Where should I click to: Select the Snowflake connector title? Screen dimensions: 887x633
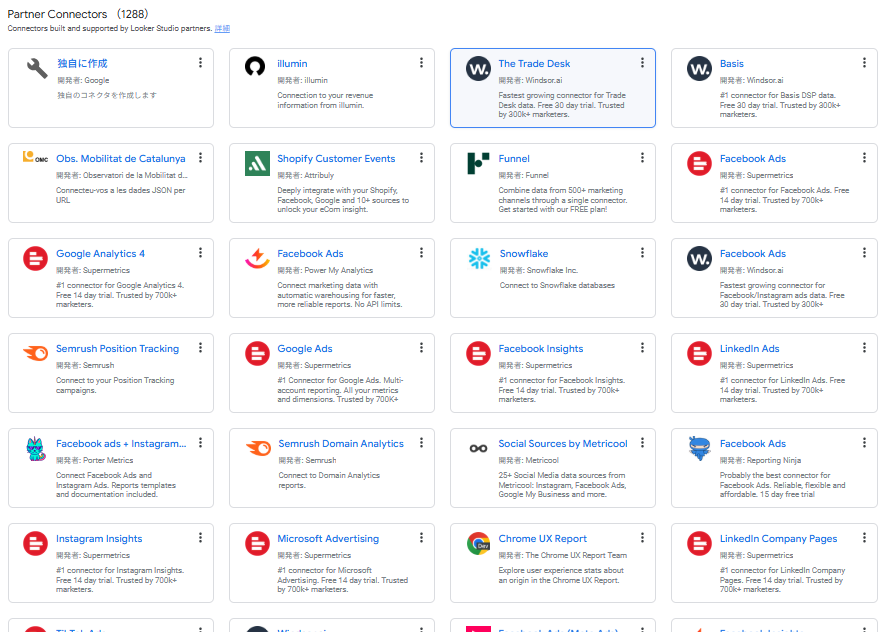(524, 253)
